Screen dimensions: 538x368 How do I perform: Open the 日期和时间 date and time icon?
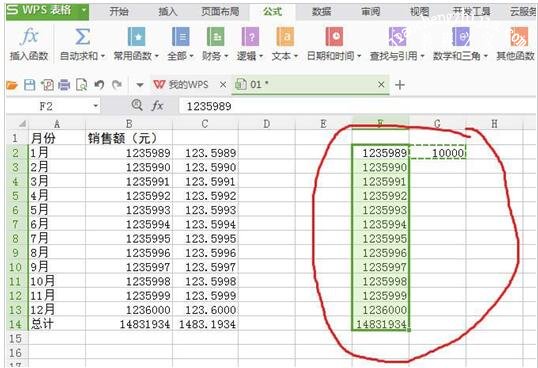pyautogui.click(x=334, y=36)
